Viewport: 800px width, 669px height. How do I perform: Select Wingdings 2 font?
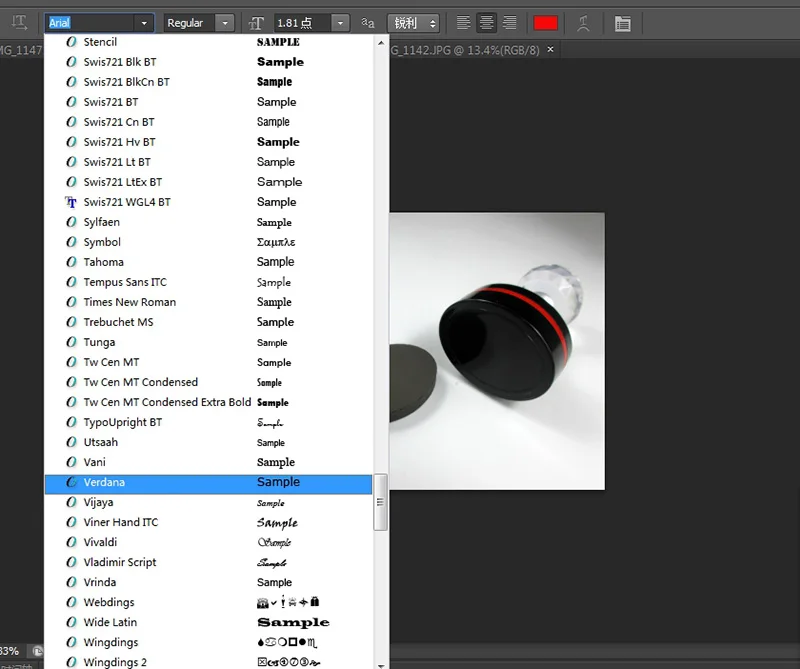click(x=208, y=662)
